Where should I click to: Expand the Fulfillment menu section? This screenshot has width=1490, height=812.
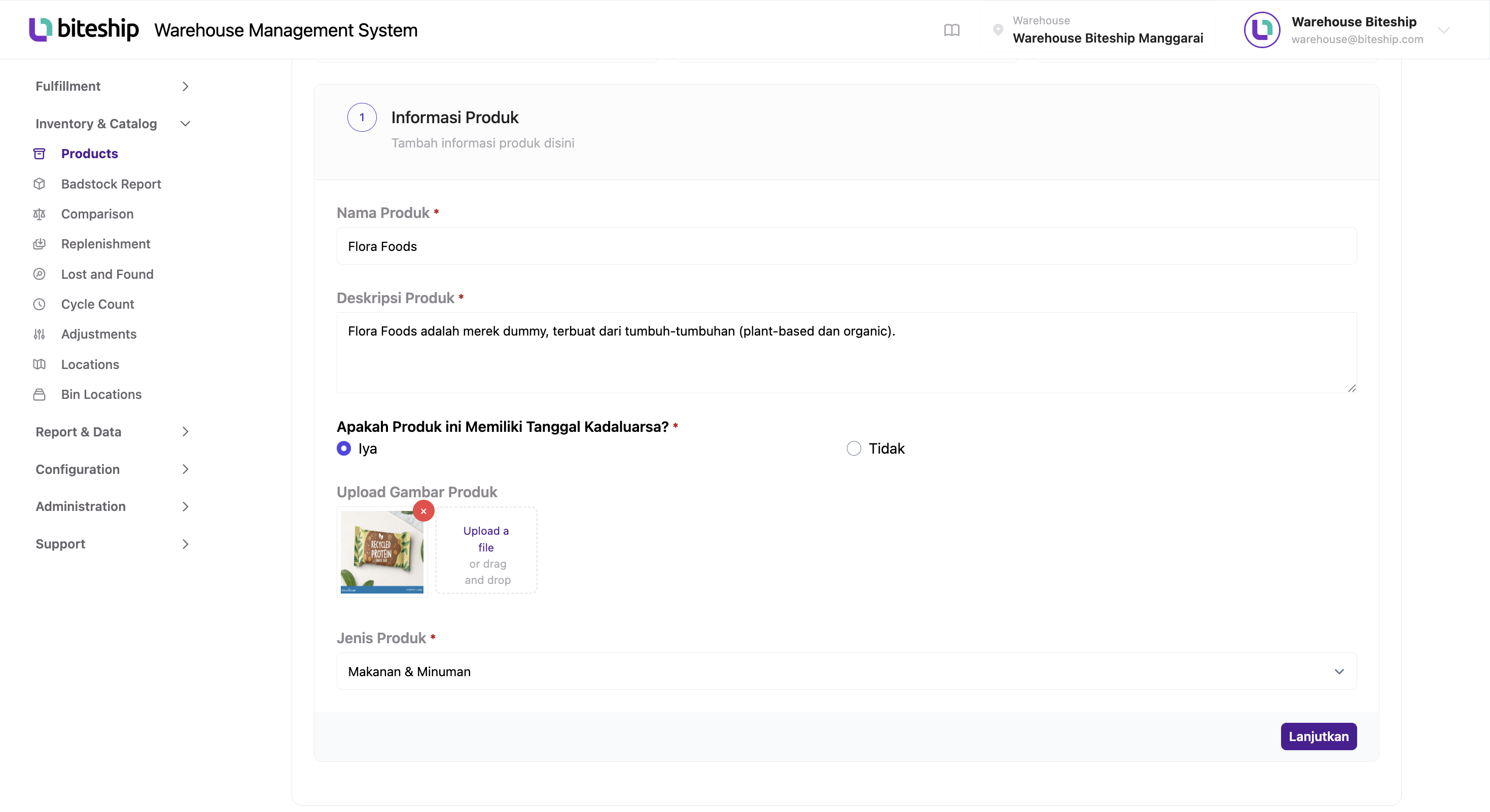point(113,86)
